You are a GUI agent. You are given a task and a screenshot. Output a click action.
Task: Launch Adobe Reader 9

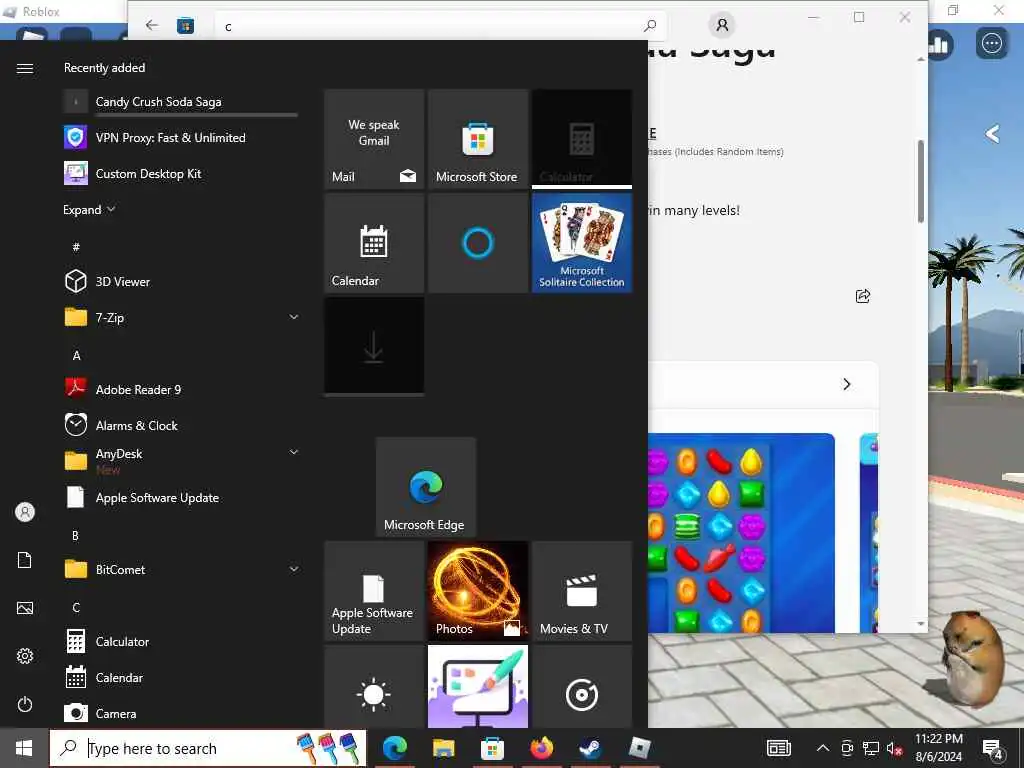(x=181, y=389)
